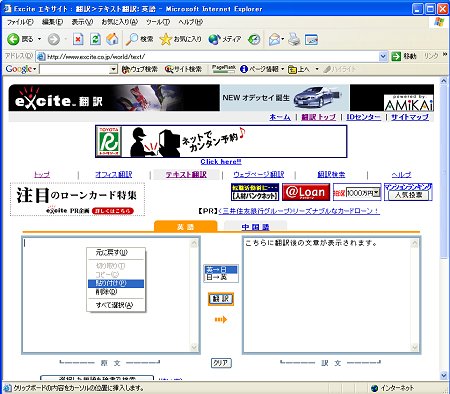Click the AMiKAi logo
The height and width of the screenshot is (394, 450).
click(409, 103)
